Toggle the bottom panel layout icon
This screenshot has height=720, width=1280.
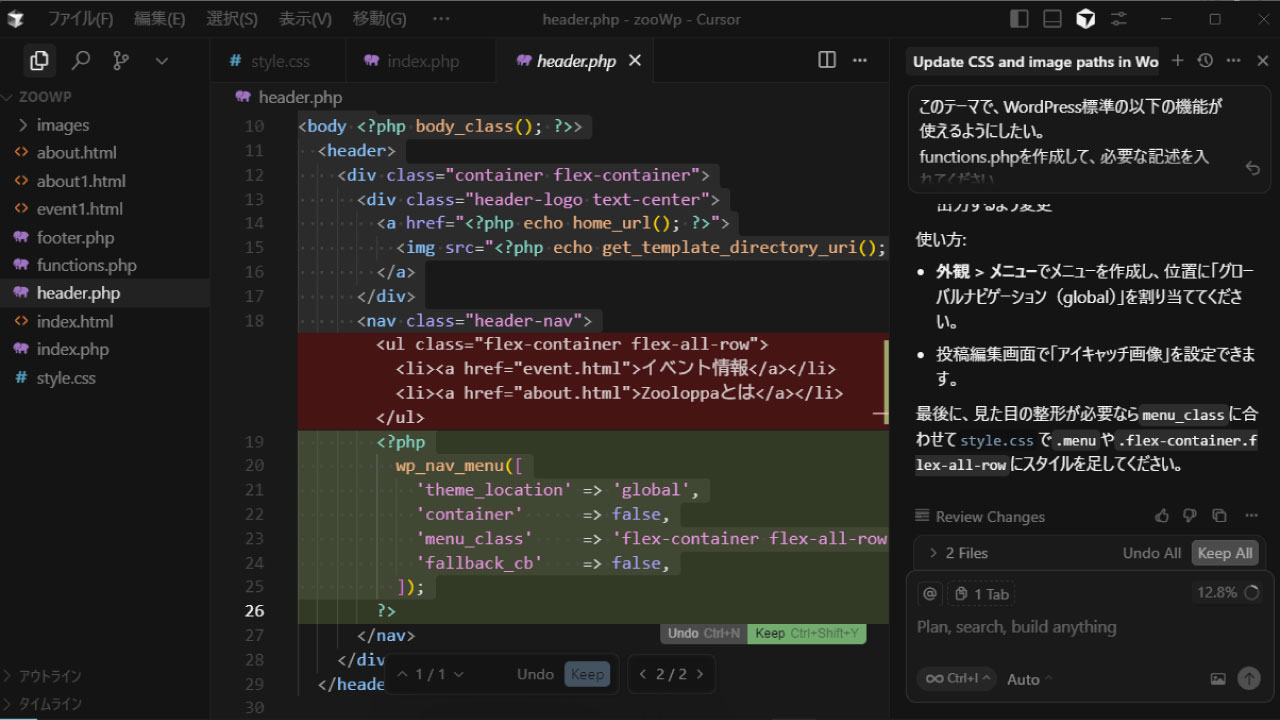[x=1052, y=19]
